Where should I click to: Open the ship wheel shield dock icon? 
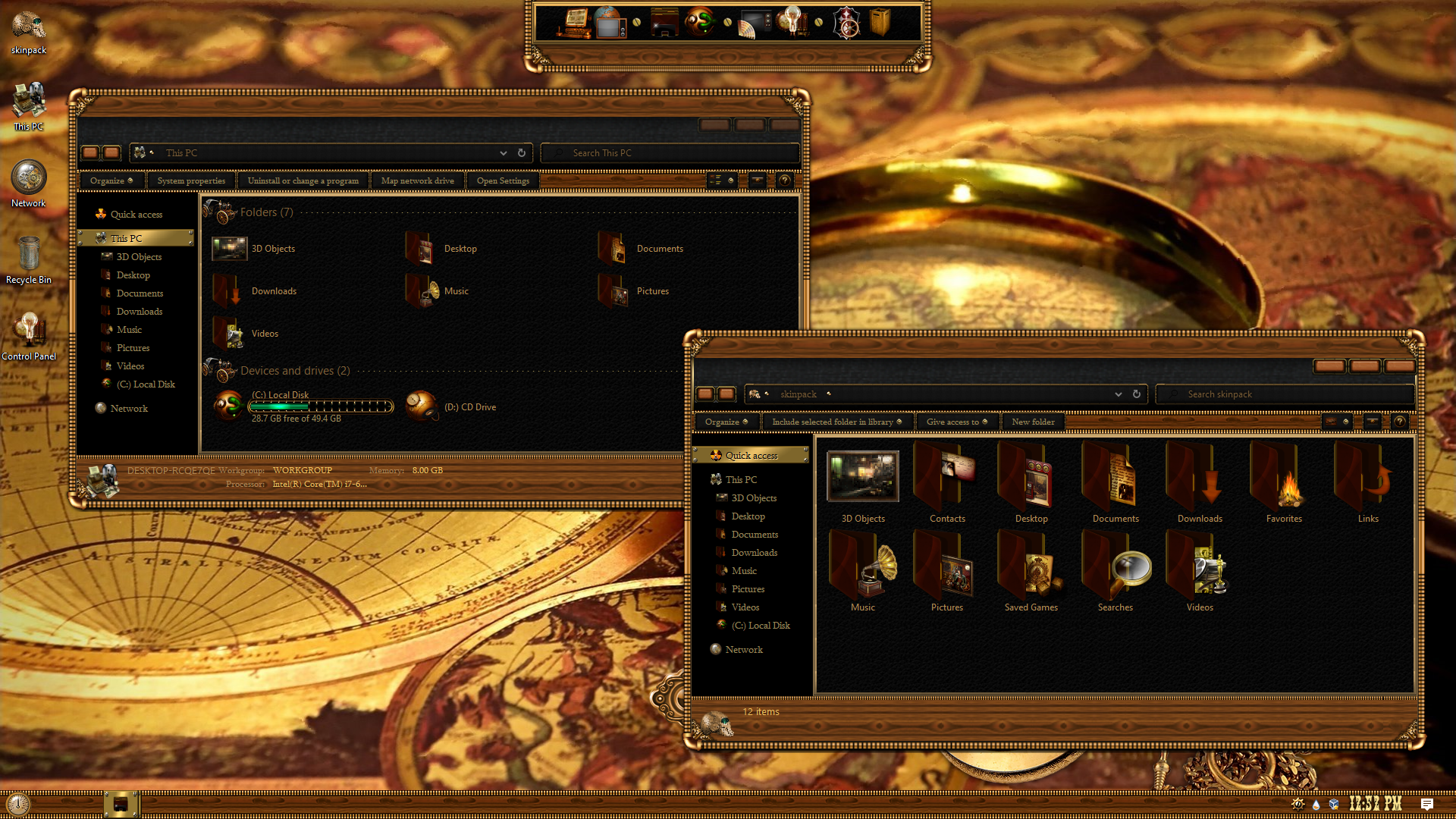pos(846,23)
